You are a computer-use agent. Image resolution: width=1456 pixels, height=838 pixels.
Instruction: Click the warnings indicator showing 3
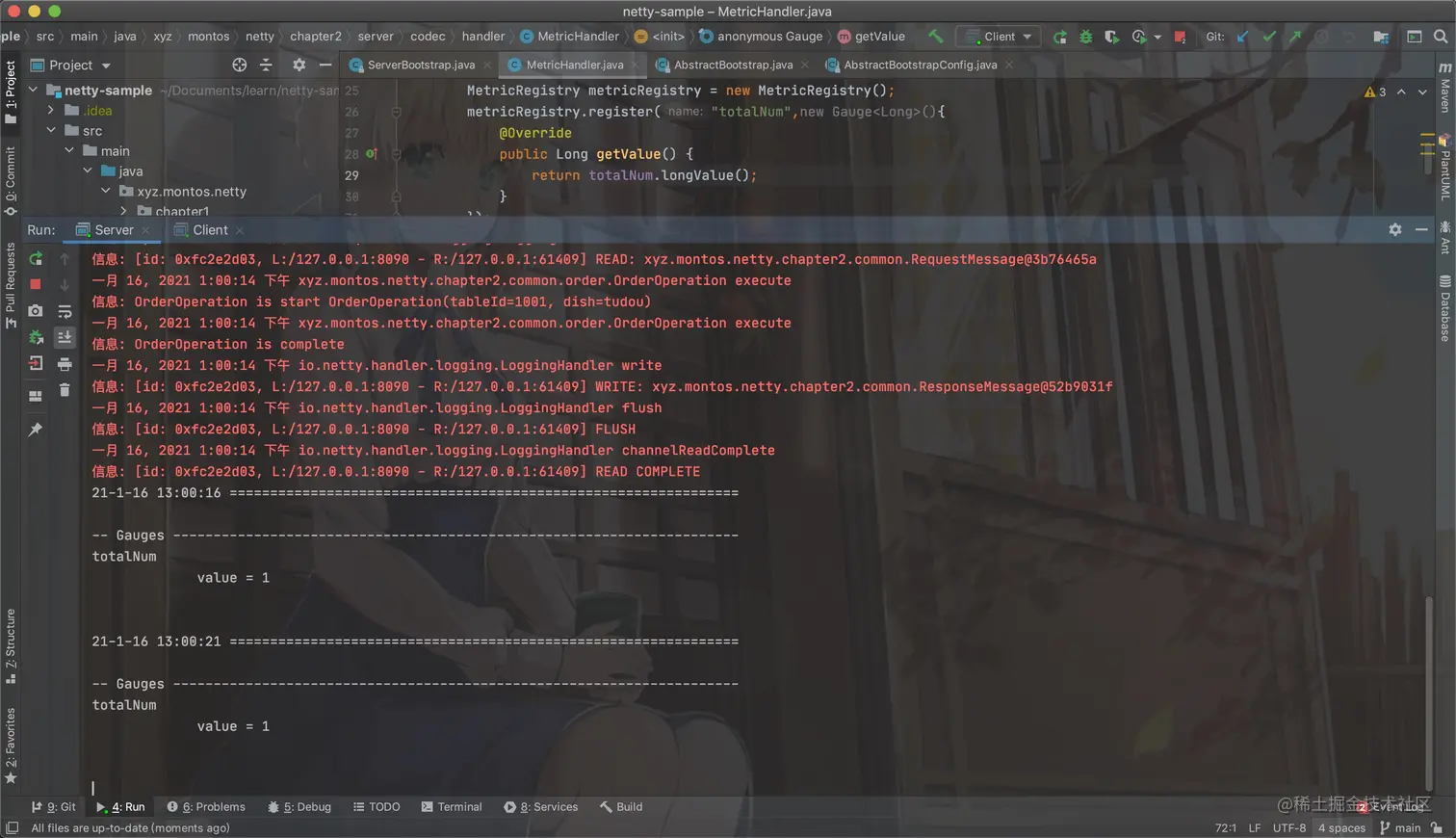(1375, 92)
